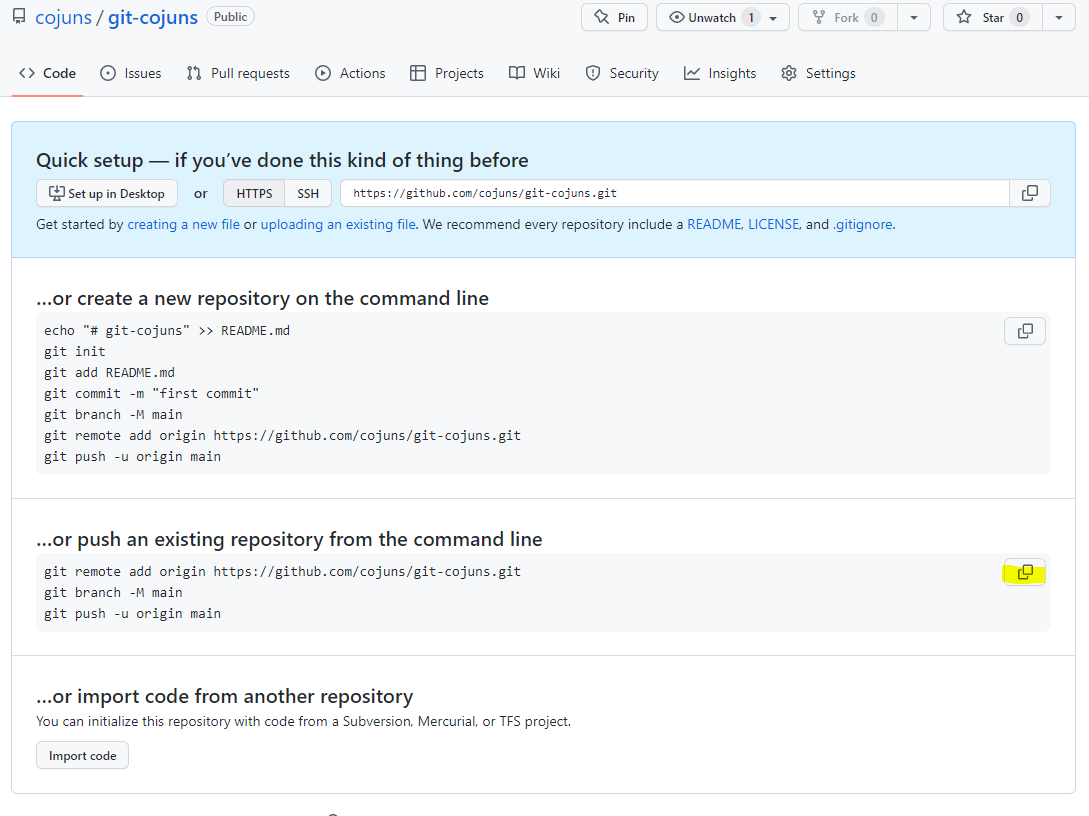Click the 'git add README.md' line
Screen dimensions: 1089x816
point(110,372)
